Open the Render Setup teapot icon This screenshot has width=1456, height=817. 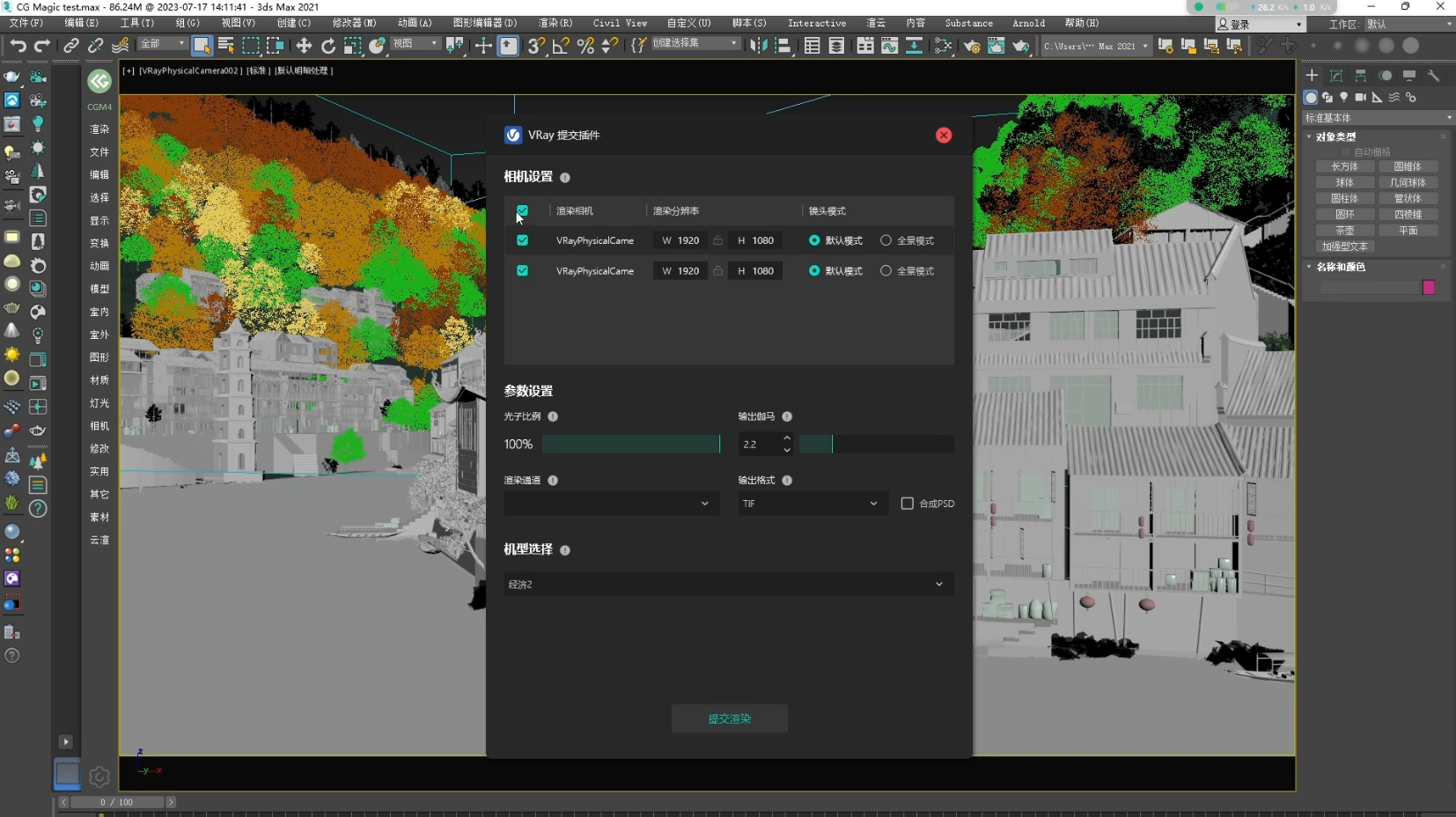[972, 46]
